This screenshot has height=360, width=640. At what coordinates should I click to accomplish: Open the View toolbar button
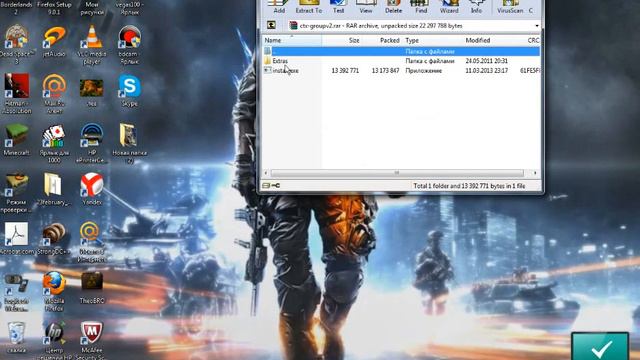pos(366,7)
